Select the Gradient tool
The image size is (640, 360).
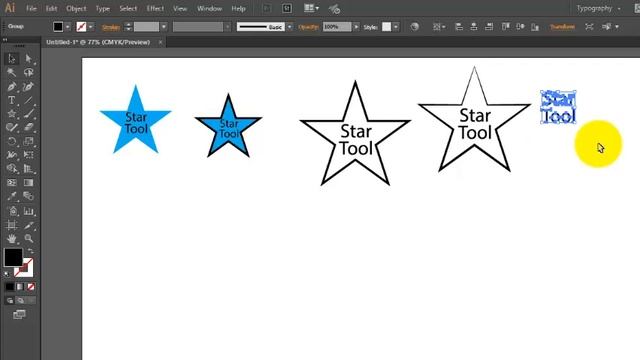[x=28, y=182]
